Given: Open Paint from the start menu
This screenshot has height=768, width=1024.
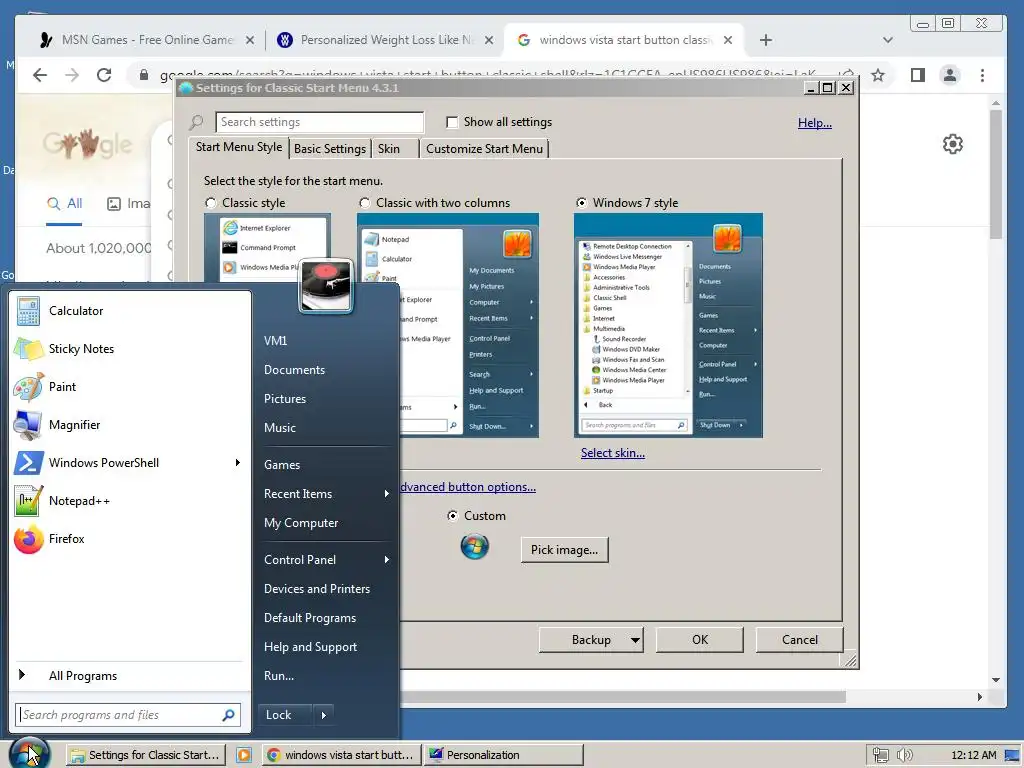Looking at the screenshot, I should [x=129, y=387].
